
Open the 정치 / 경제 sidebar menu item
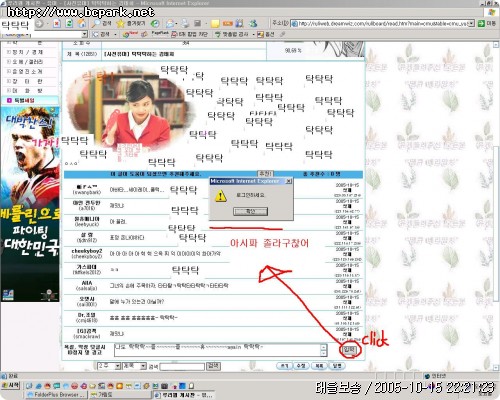[x=28, y=52]
